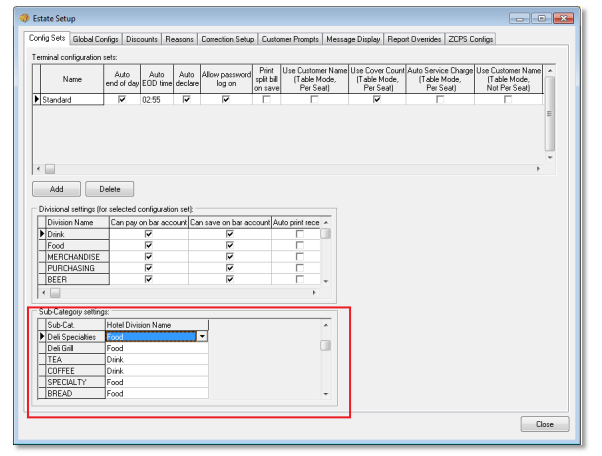Disable Auto declare checkbox for Standard
The image size is (602, 456).
point(186,100)
